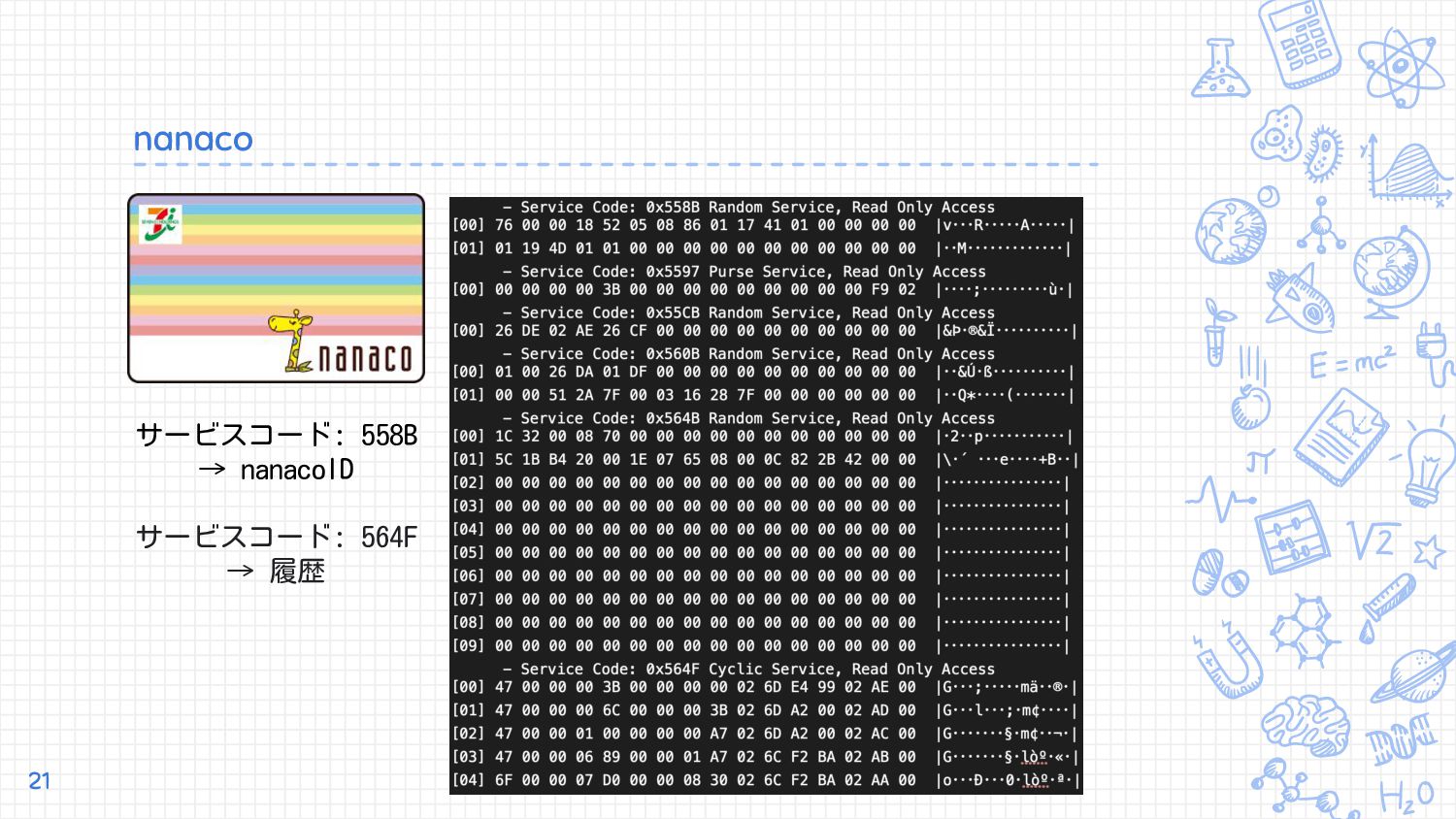Select the row starting "00 00 51 2A 7F"
Viewport: 1456px width, 819px height.
pos(764,395)
